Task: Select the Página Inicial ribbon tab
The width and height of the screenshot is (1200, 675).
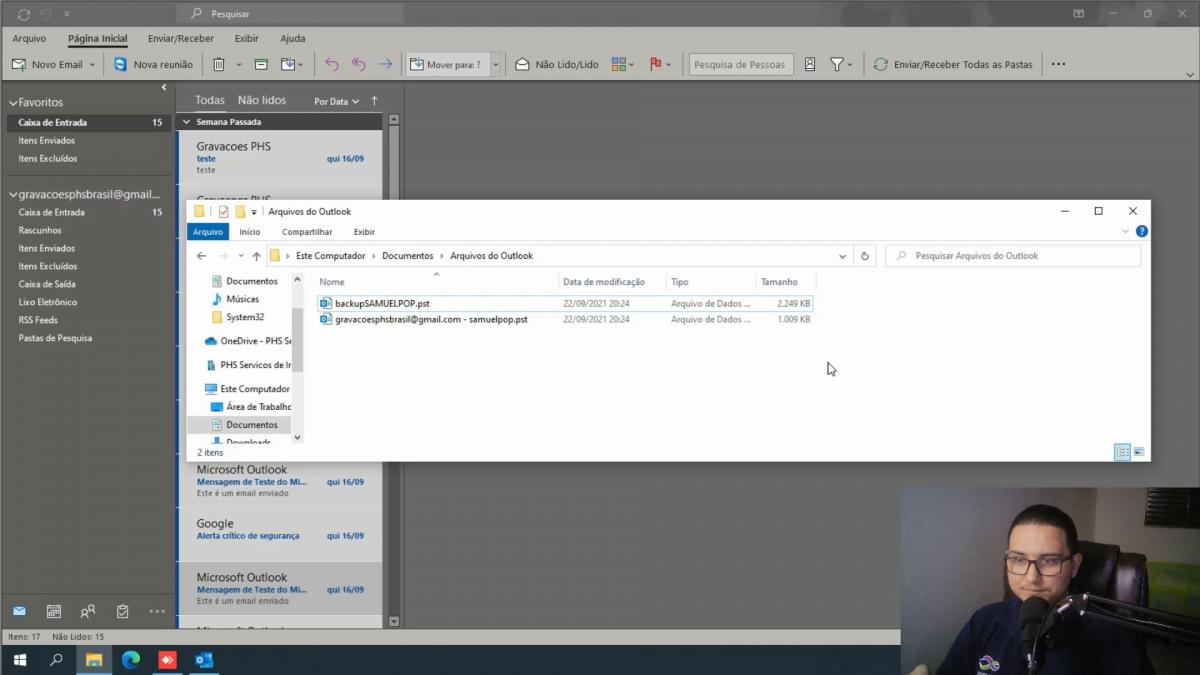Action: [x=98, y=38]
